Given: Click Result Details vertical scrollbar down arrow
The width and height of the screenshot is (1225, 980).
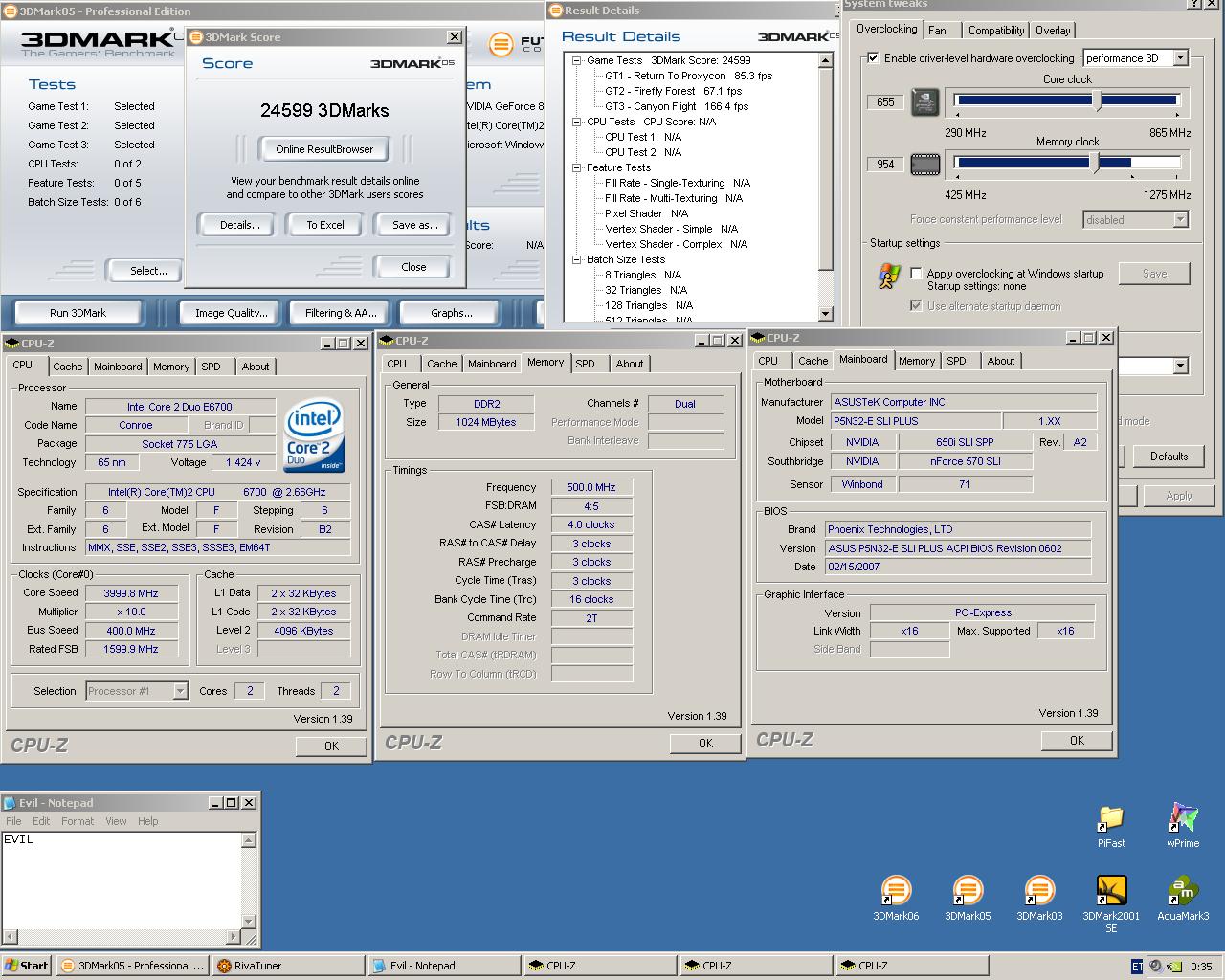Looking at the screenshot, I should pos(825,314).
